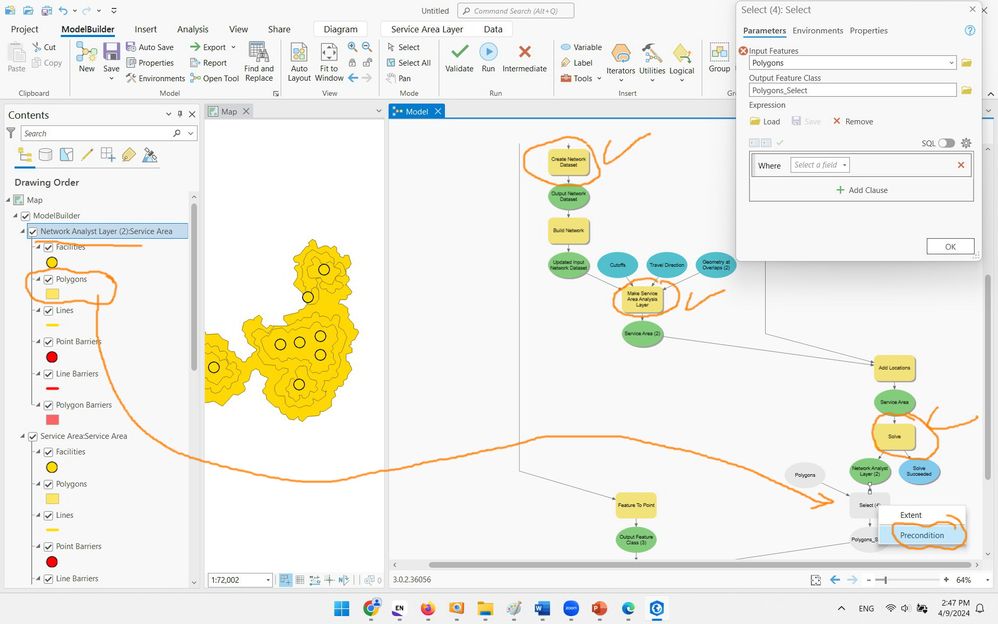This screenshot has height=624, width=998.
Task: Click the yellow Polygons symbol swatch
Action: point(52,294)
